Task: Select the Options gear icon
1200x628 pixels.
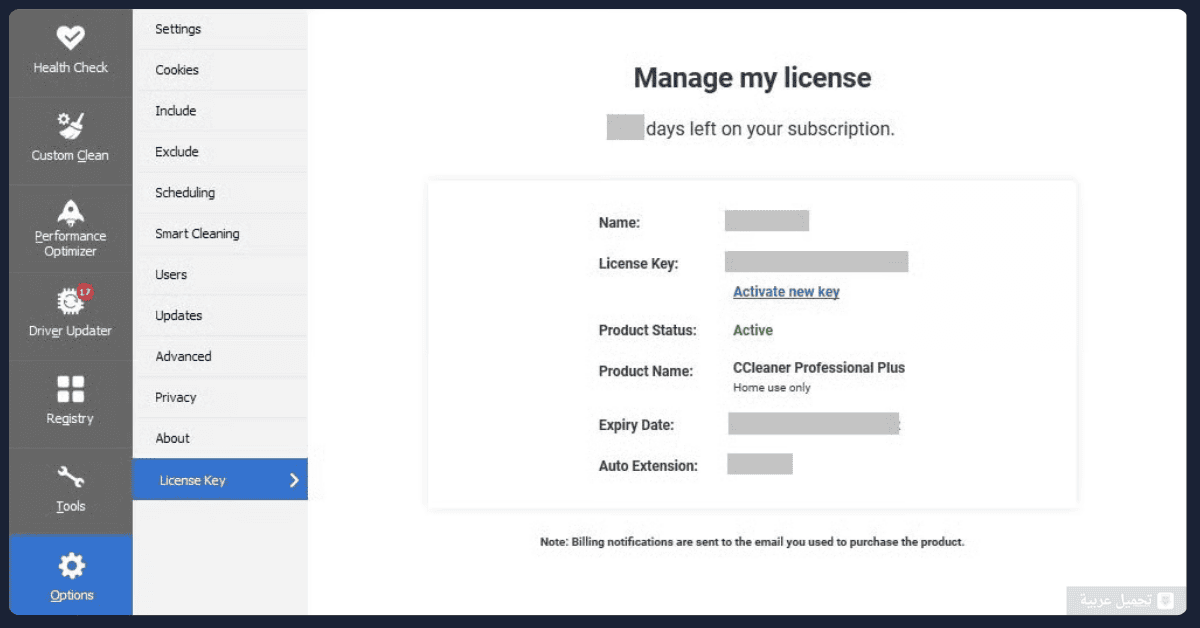Action: [x=70, y=566]
